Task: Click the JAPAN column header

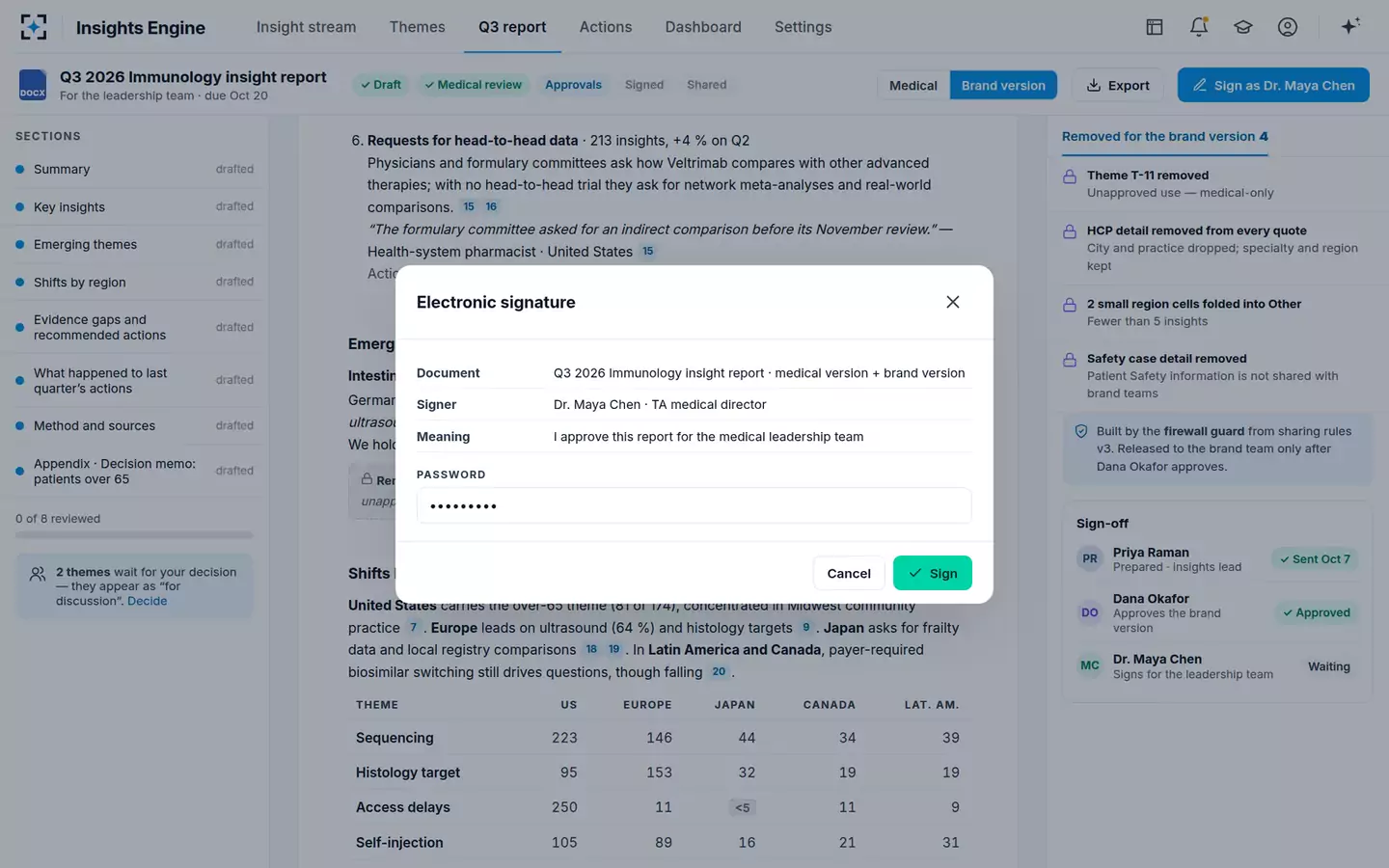Action: tap(734, 705)
